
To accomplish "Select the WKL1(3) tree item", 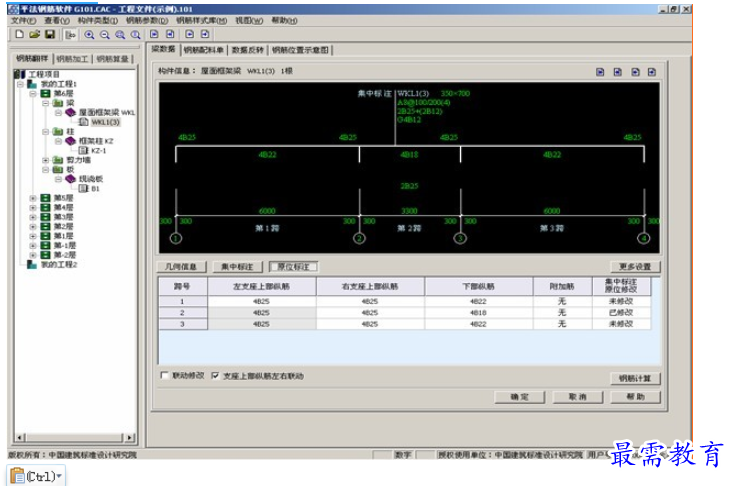I will [106, 122].
